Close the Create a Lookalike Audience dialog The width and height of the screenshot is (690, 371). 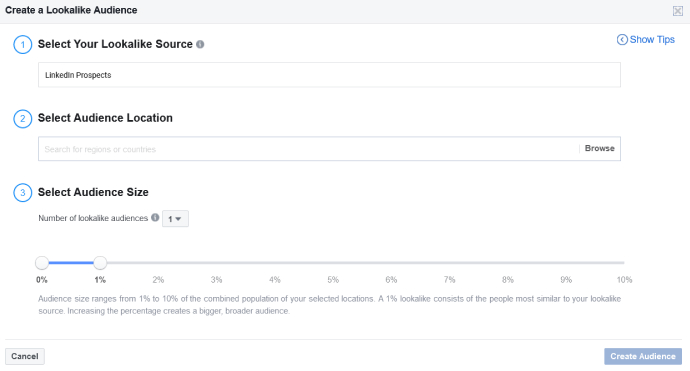point(677,11)
